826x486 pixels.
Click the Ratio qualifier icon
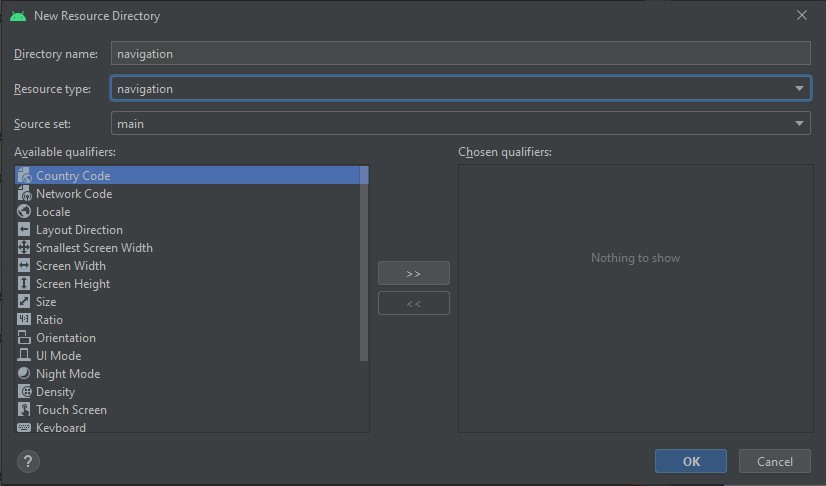[24, 319]
